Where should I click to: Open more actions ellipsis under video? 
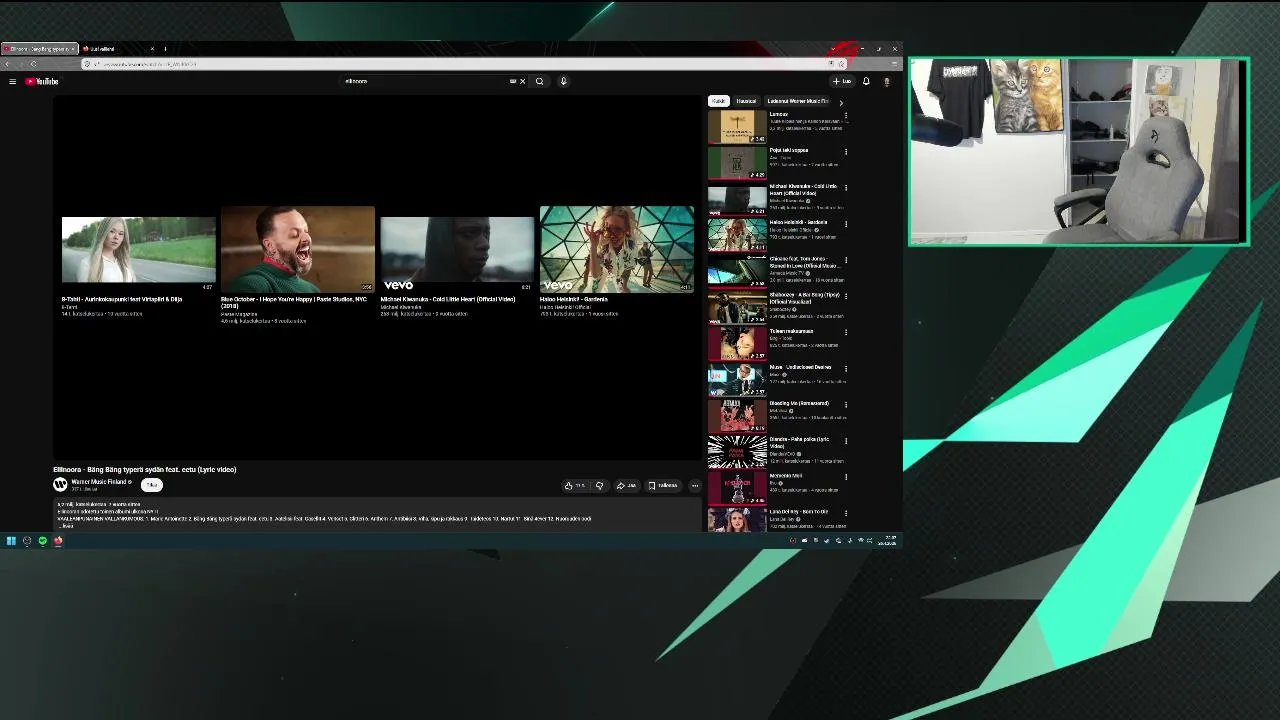click(x=695, y=486)
